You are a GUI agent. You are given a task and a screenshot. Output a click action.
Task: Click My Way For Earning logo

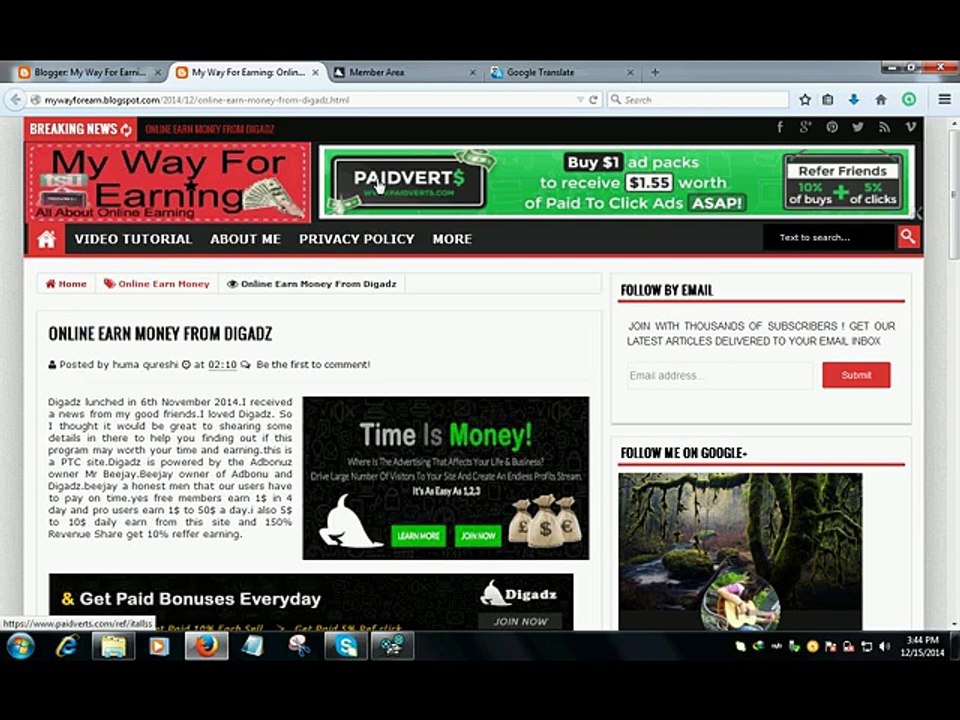coord(168,182)
